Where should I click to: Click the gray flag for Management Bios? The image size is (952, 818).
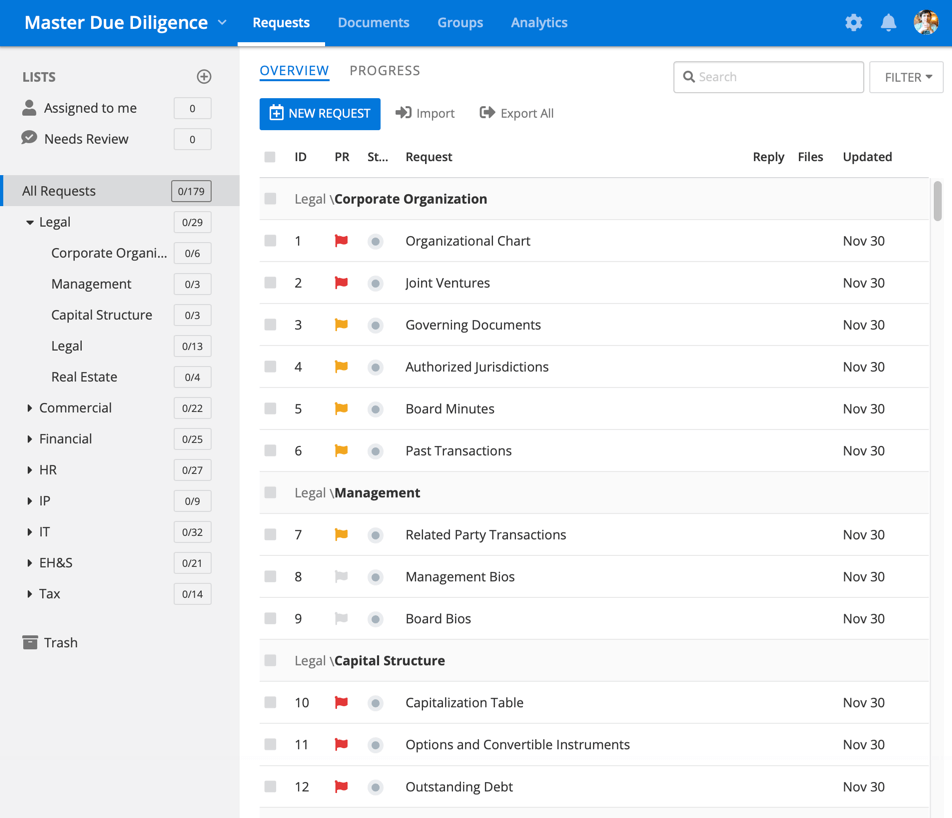coord(341,576)
